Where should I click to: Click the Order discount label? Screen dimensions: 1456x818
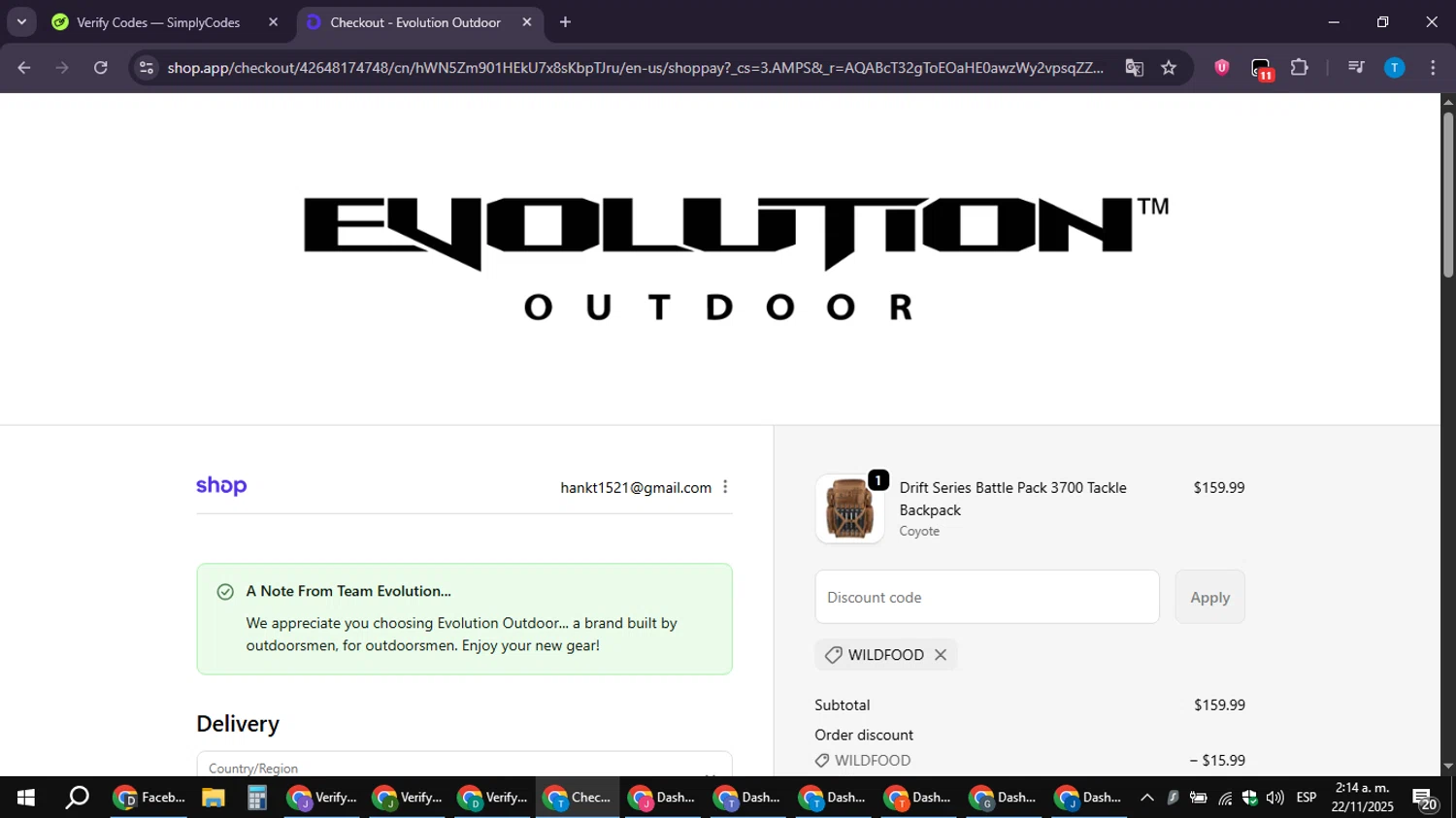pos(864,736)
